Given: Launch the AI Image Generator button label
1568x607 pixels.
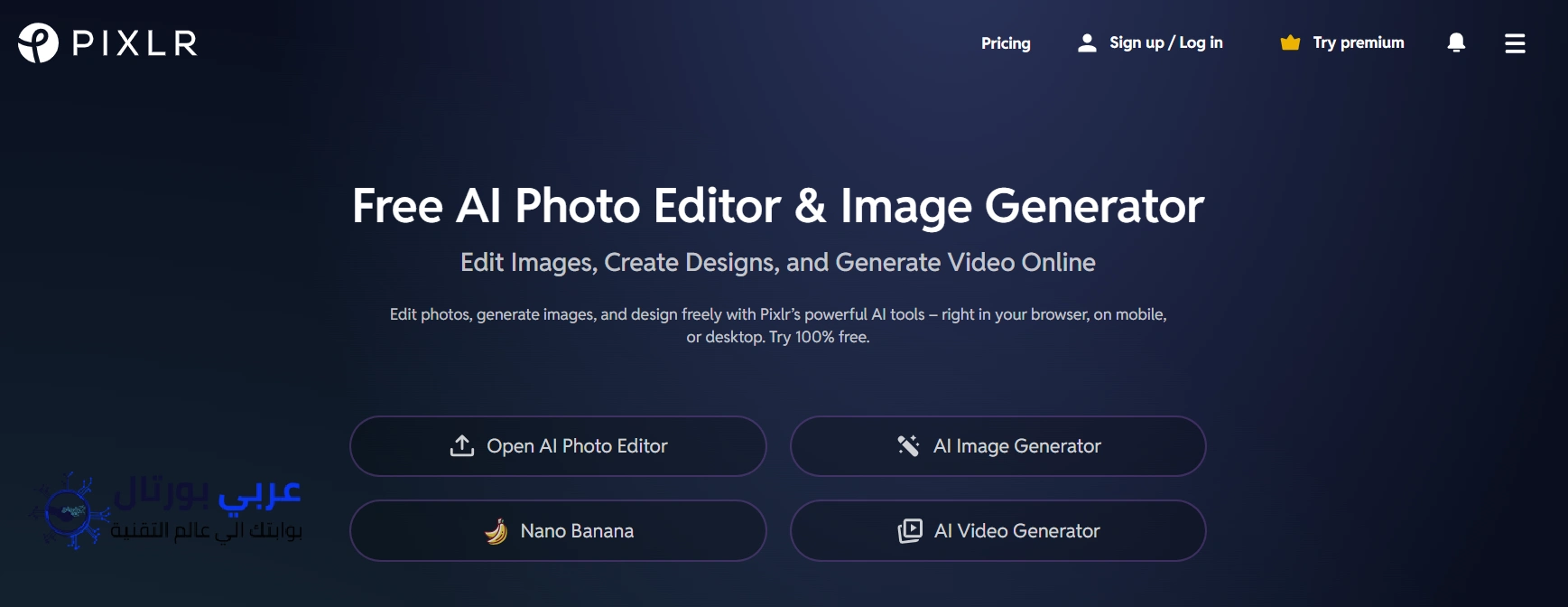Looking at the screenshot, I should click(x=1016, y=446).
